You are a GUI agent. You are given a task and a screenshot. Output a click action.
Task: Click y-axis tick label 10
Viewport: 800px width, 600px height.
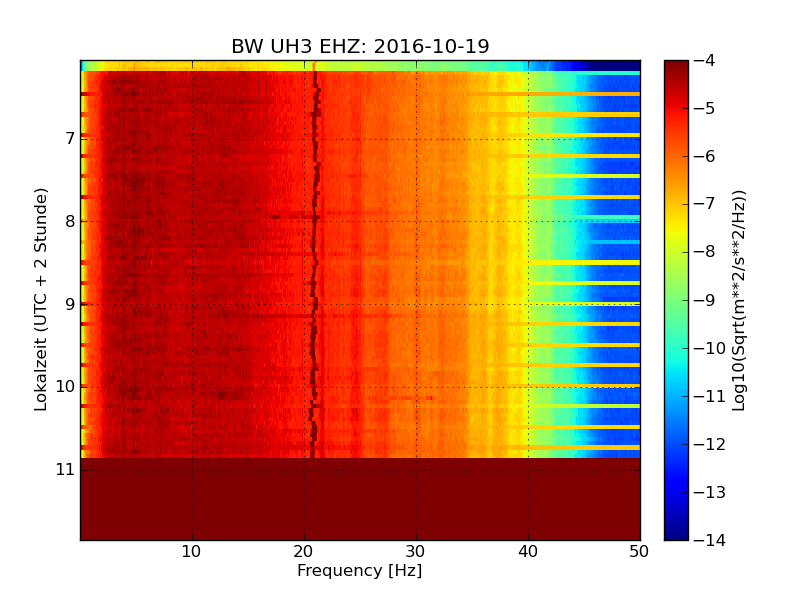point(65,387)
